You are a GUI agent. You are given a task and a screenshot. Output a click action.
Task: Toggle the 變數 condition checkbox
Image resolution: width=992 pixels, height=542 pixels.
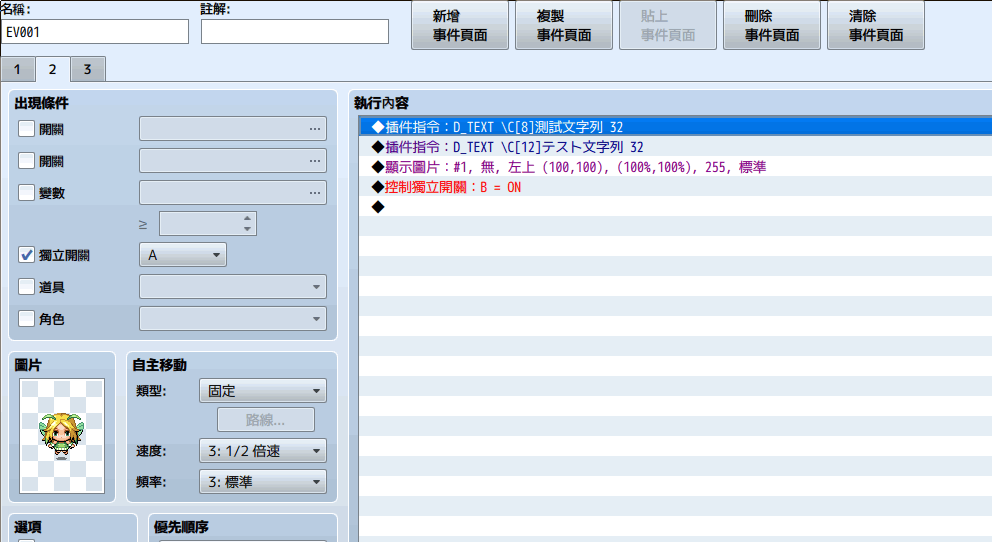click(x=27, y=192)
